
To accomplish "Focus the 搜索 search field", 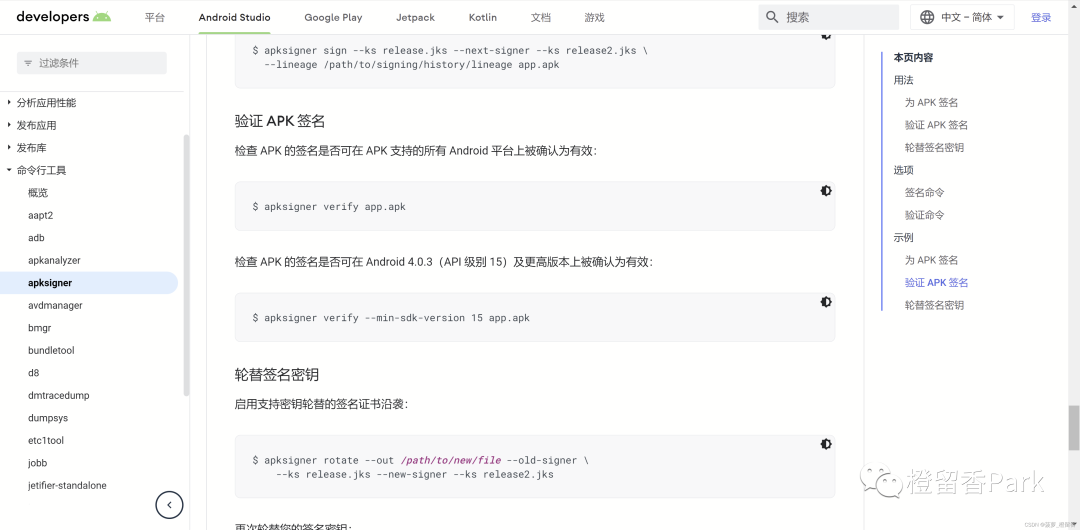I will click(829, 17).
